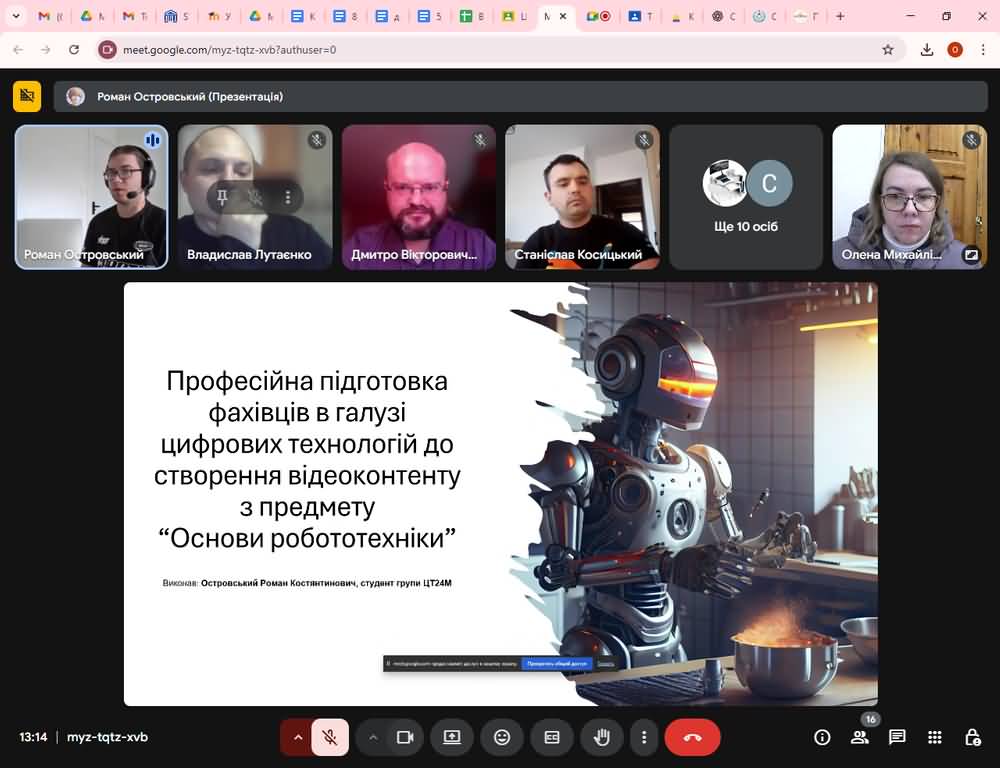This screenshot has width=1000, height=768.
Task: Send a reaction with emoji button
Action: point(502,737)
